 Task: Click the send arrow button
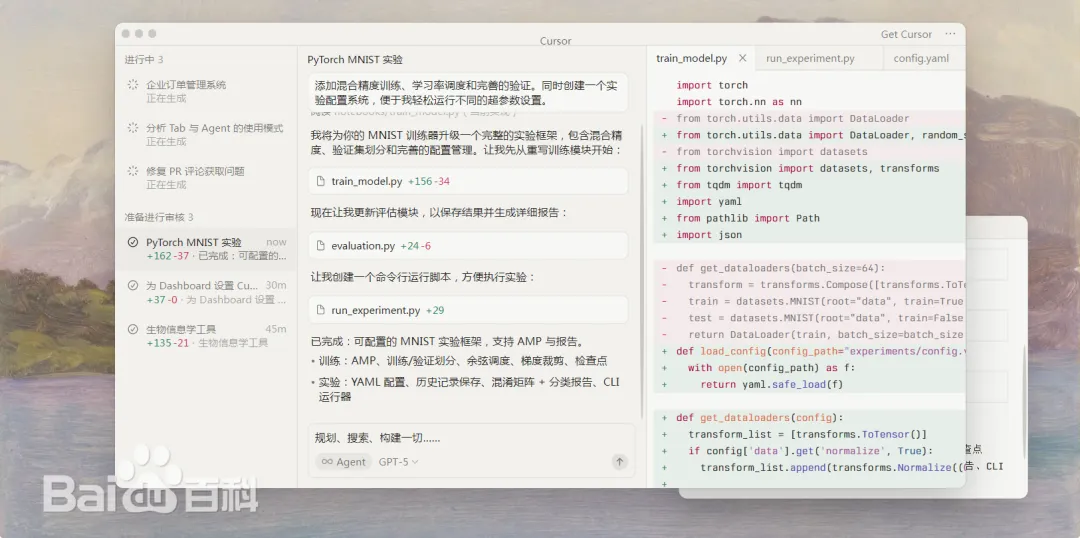(x=619, y=462)
